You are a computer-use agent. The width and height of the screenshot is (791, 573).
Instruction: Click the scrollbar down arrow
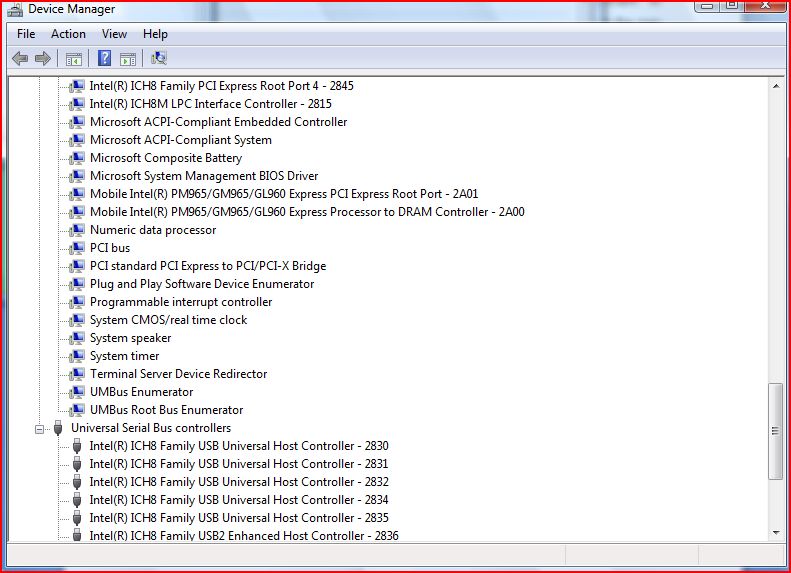pyautogui.click(x=776, y=533)
